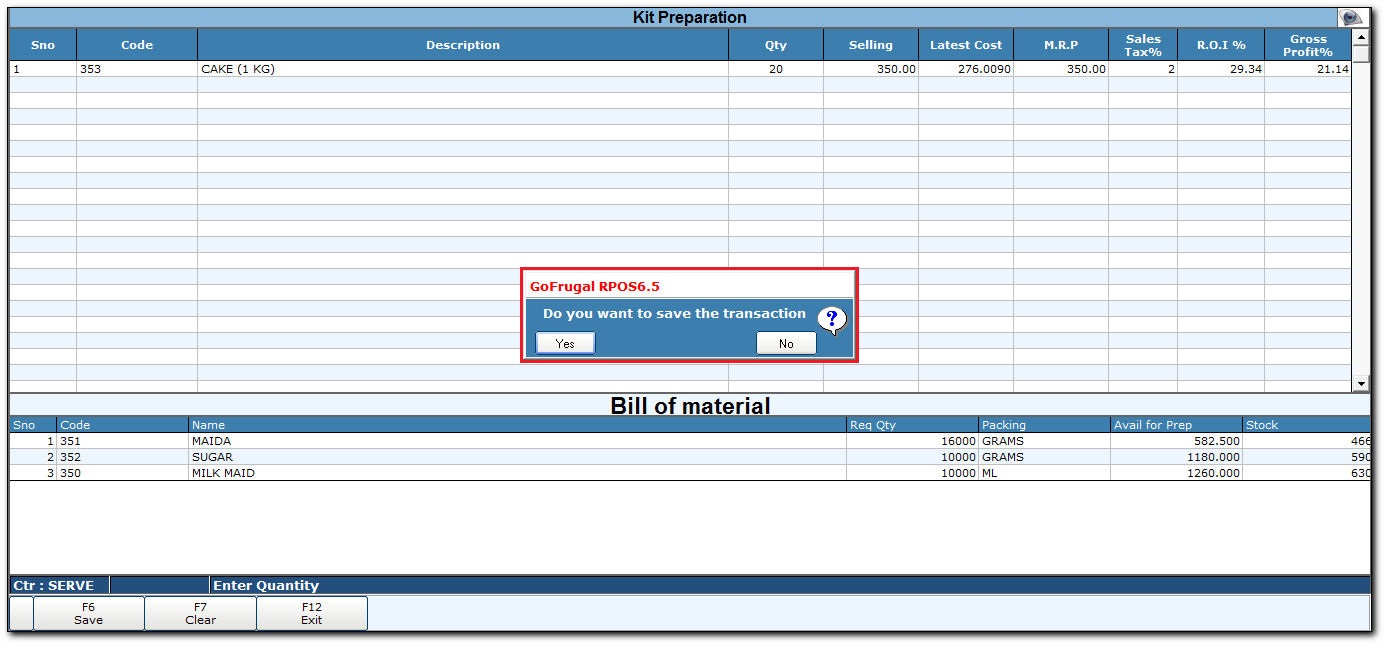Viewport: 1385px width, 645px height.
Task: Select the CAKE (1 KG) description cell
Action: pyautogui.click(x=463, y=69)
